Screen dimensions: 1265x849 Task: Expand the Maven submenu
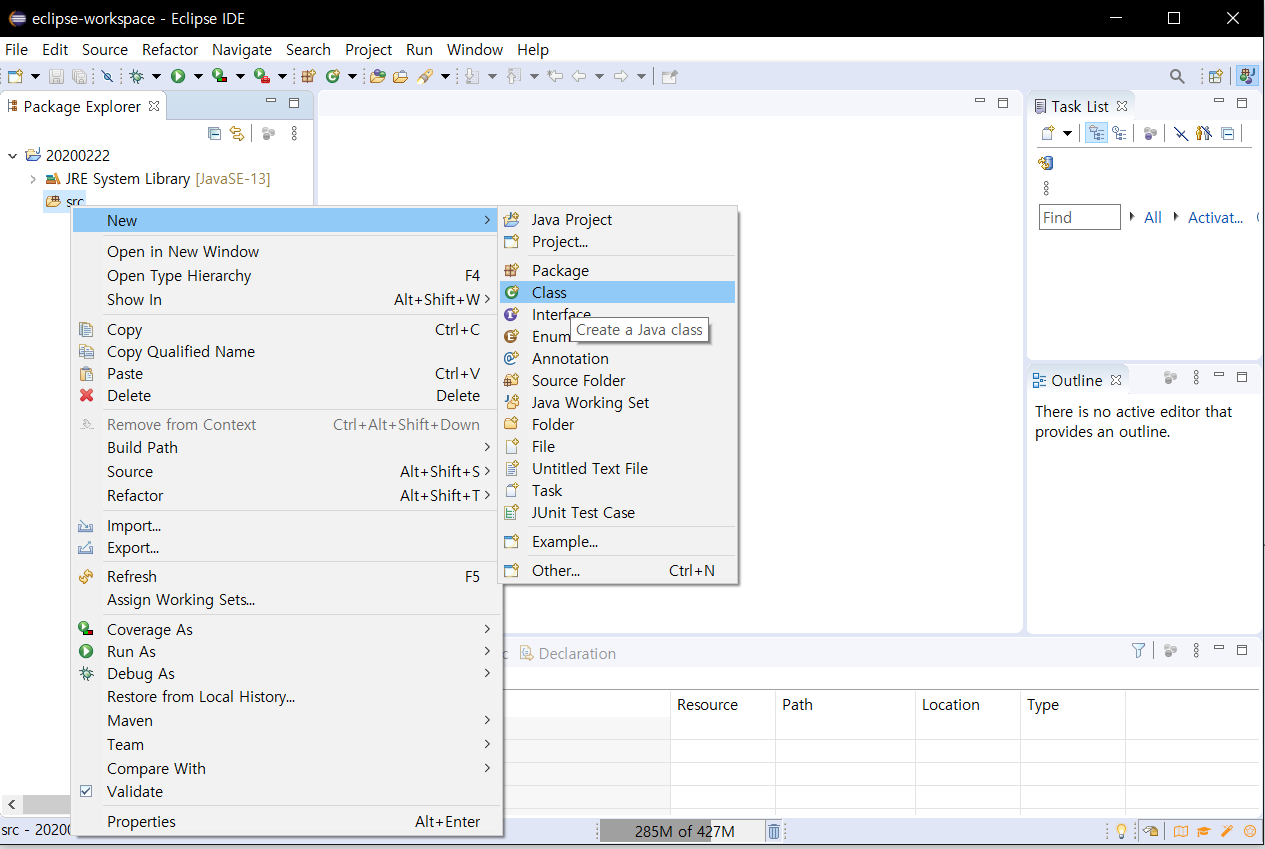[x=285, y=720]
